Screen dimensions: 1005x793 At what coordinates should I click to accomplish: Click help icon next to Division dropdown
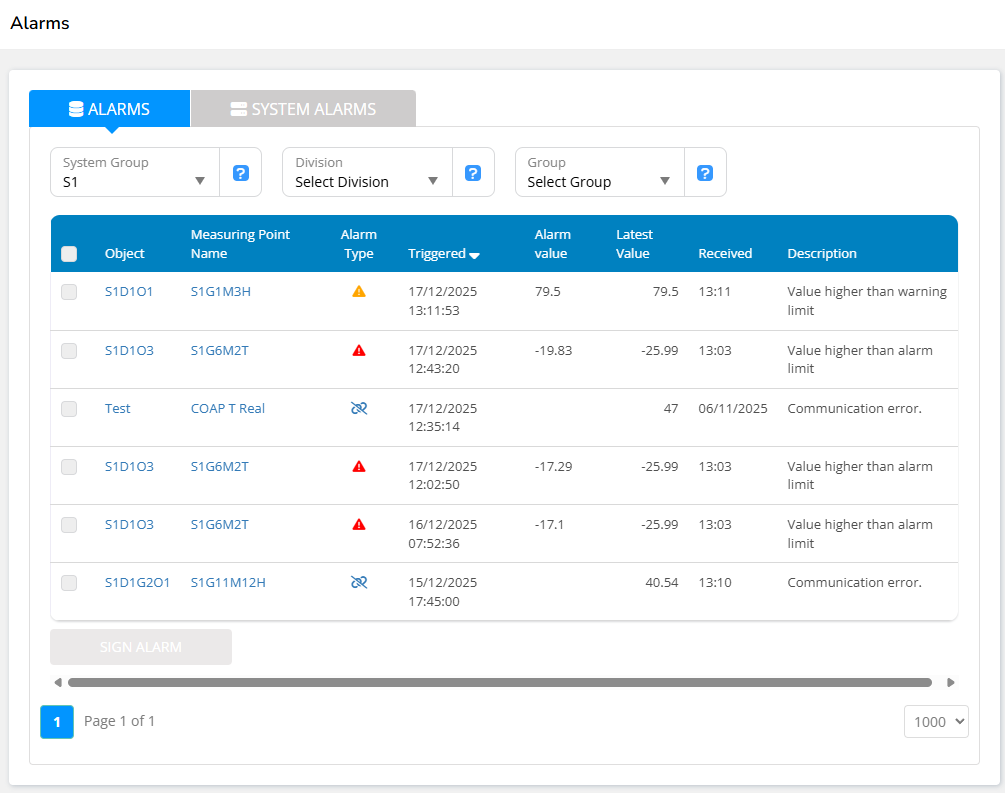pos(473,173)
